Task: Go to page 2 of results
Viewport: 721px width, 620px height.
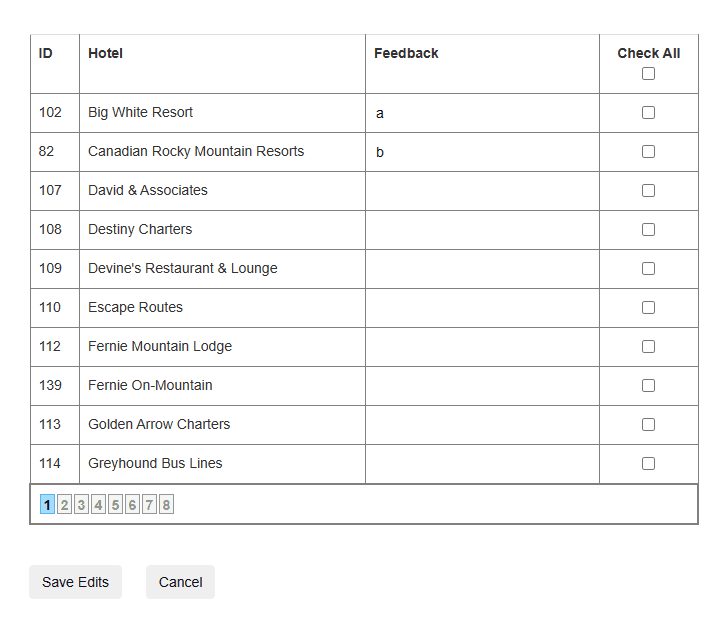Action: 65,505
